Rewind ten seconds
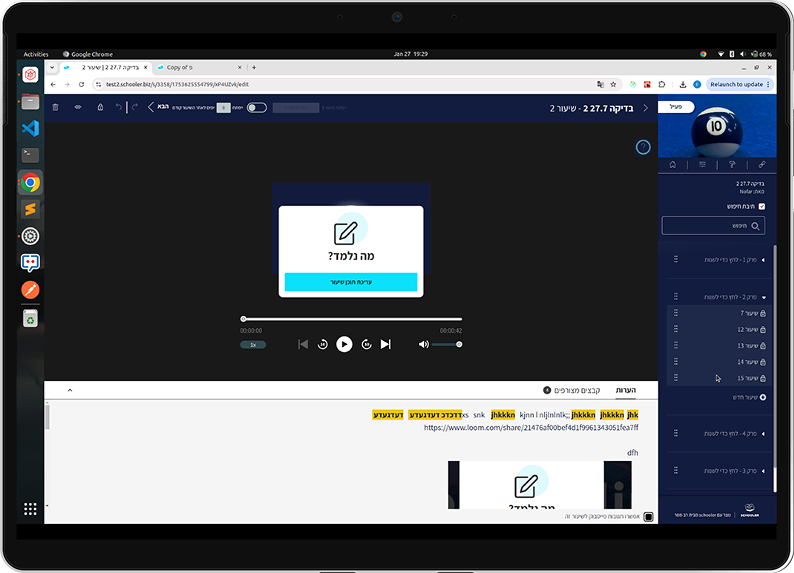Screen dimensions: 794x573 point(323,344)
